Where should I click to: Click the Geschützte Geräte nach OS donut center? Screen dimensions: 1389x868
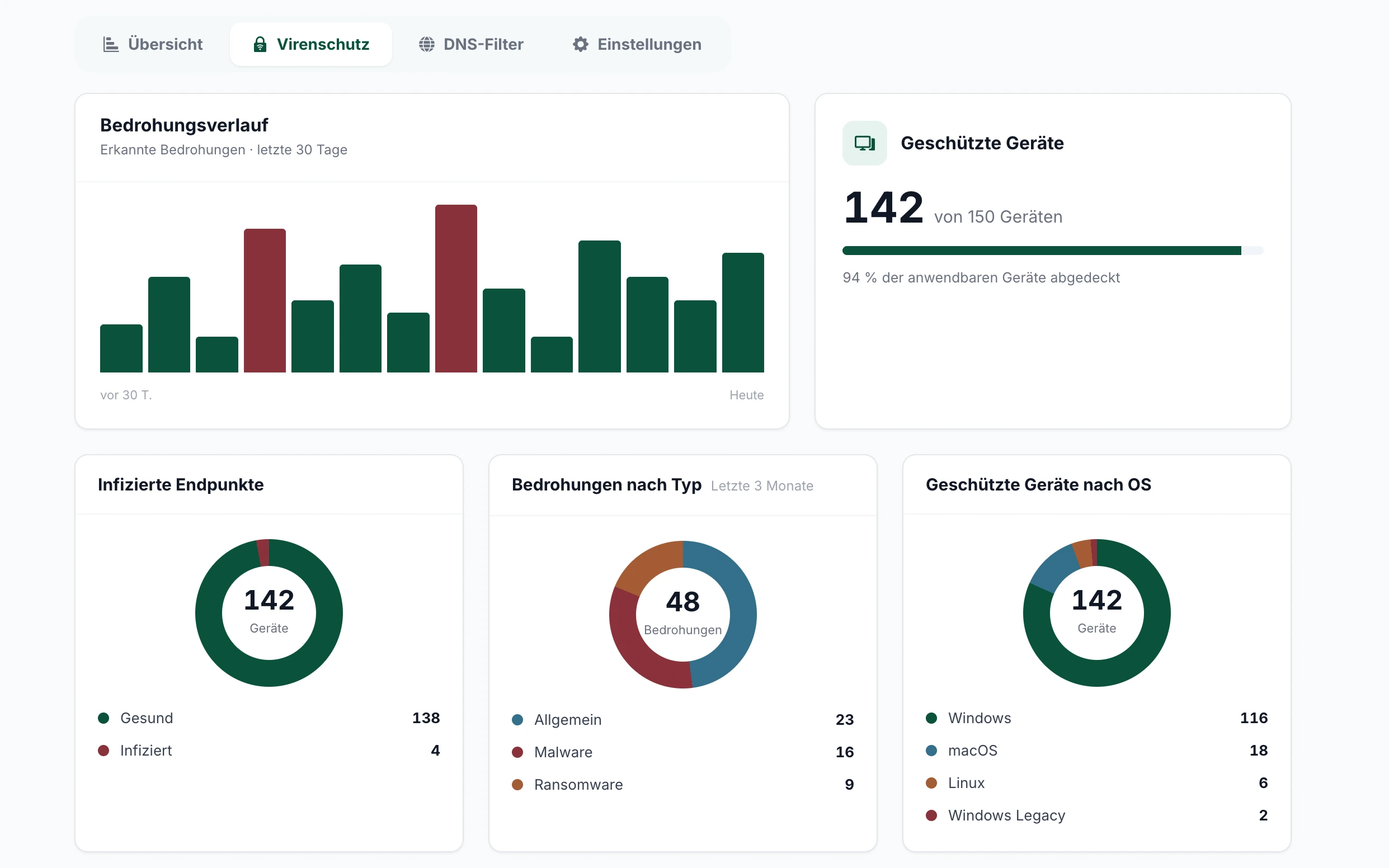[x=1096, y=612]
